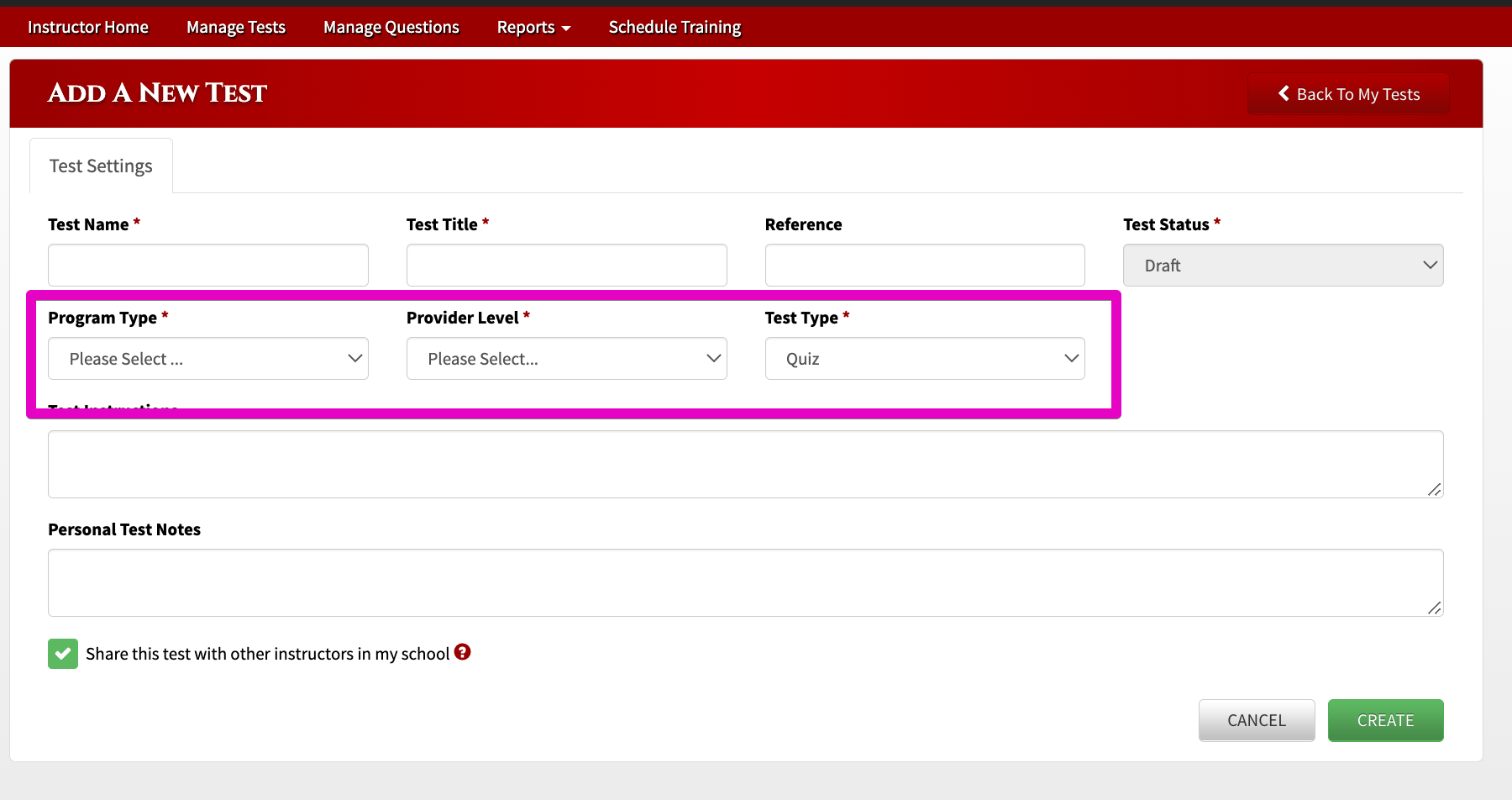Click CANCEL to discard the new test

click(1256, 720)
